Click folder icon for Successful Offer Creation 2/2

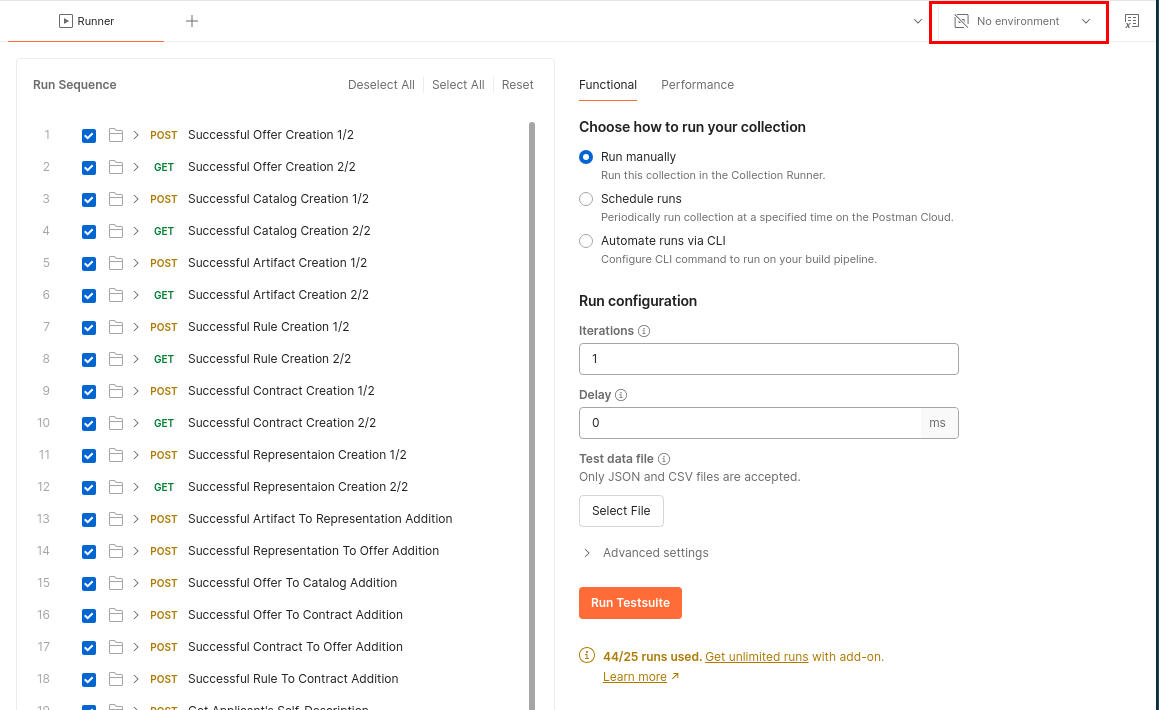116,167
